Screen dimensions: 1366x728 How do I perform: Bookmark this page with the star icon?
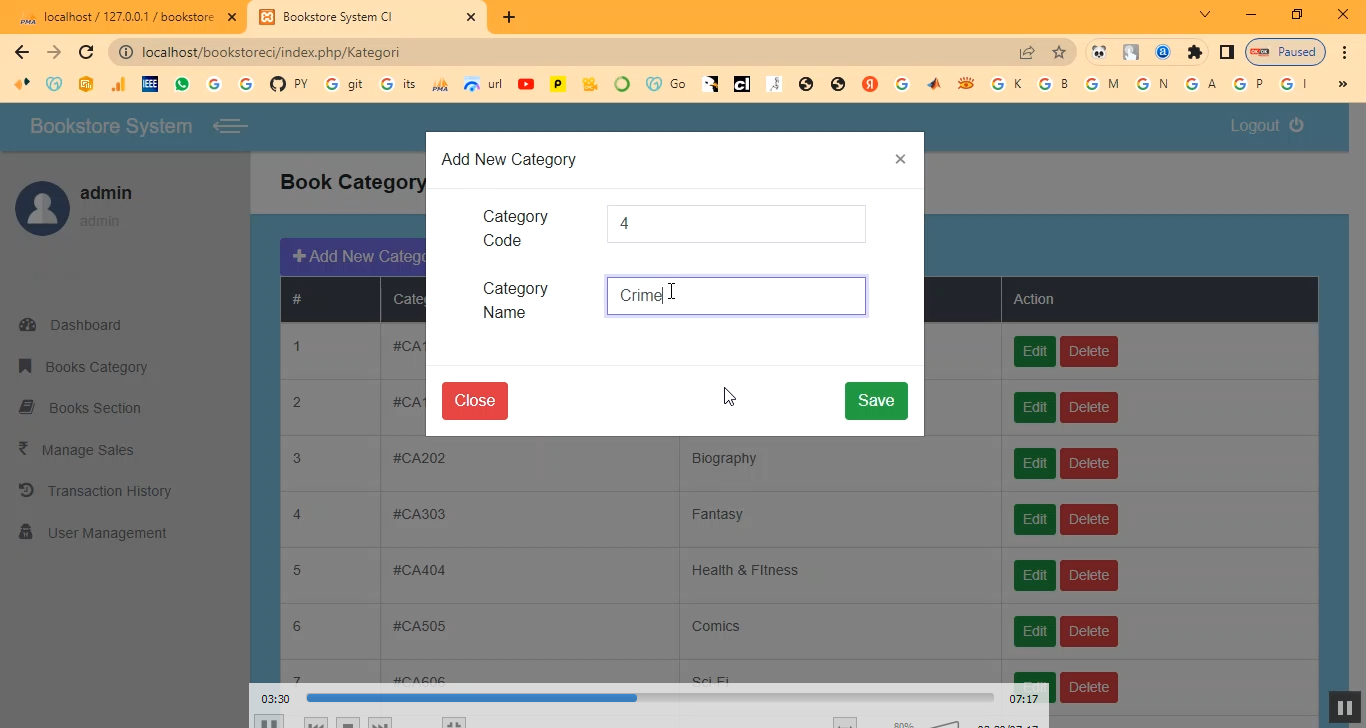pos(1059,52)
